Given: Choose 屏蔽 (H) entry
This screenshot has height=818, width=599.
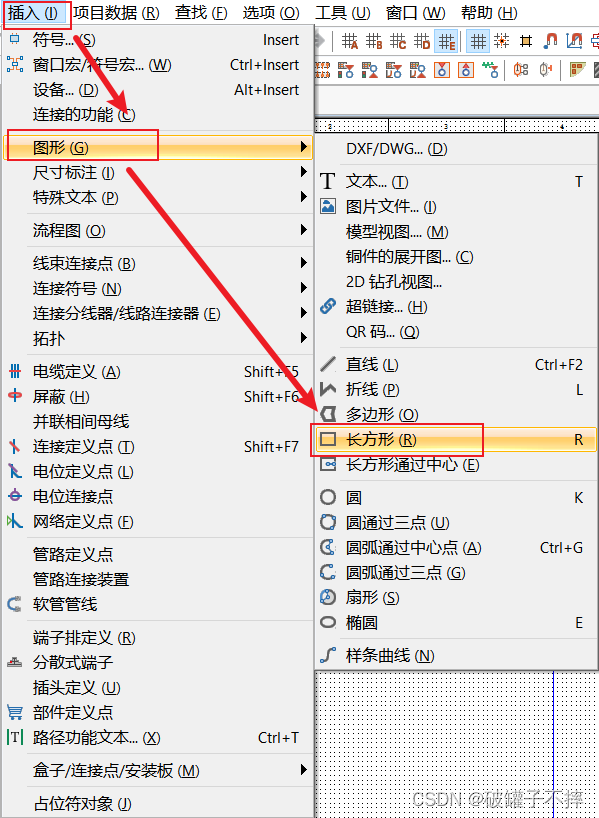Looking at the screenshot, I should pyautogui.click(x=158, y=397).
